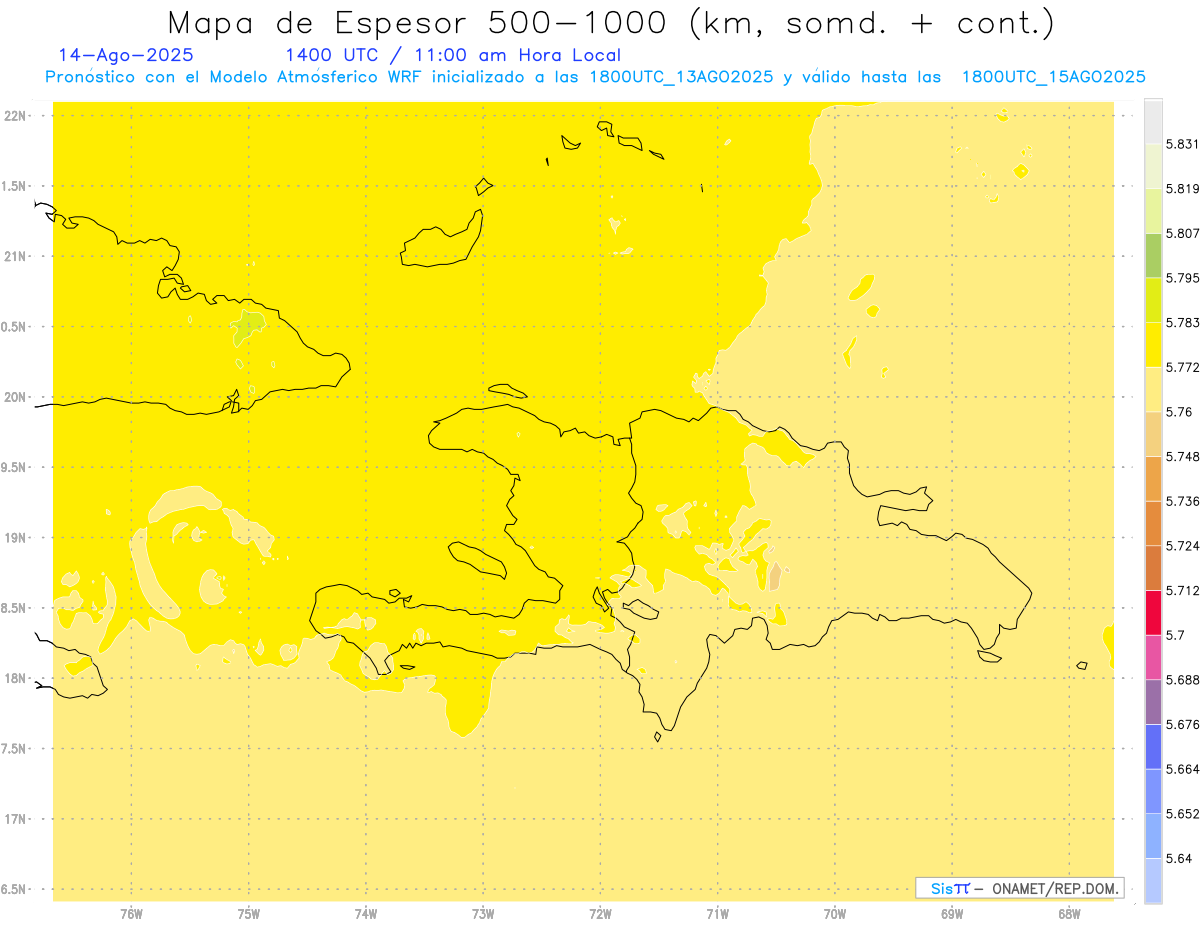Select the legend value "5.688"
The image size is (1200, 927).
(x=1182, y=679)
